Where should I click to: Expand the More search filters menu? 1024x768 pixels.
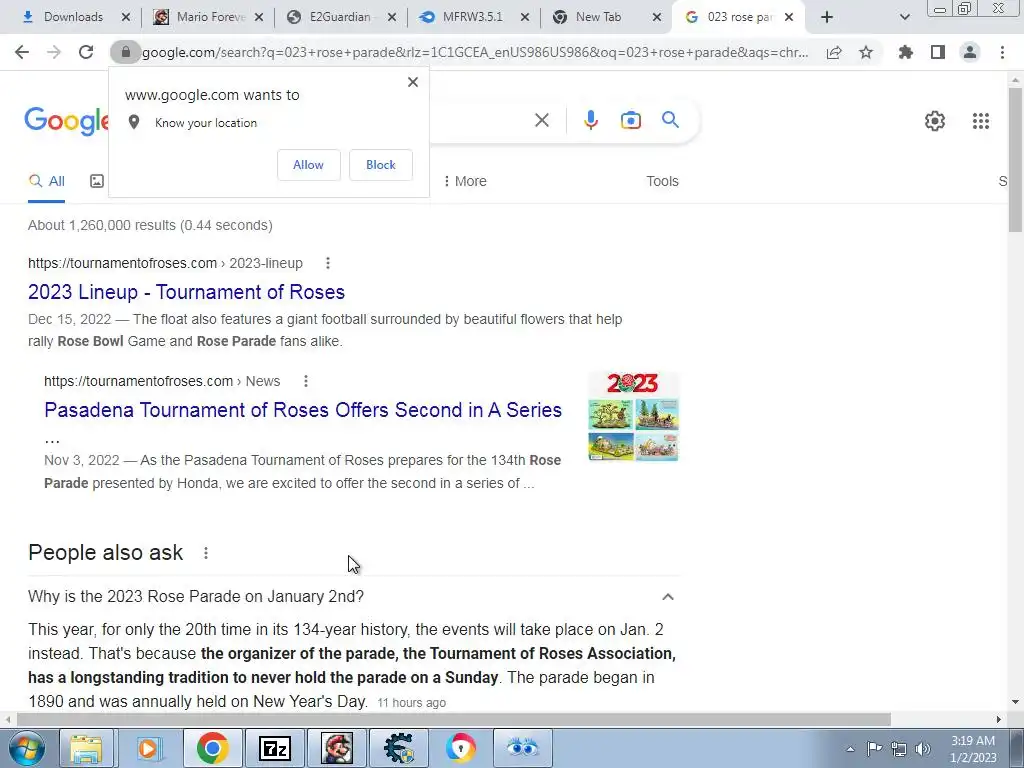(x=465, y=182)
